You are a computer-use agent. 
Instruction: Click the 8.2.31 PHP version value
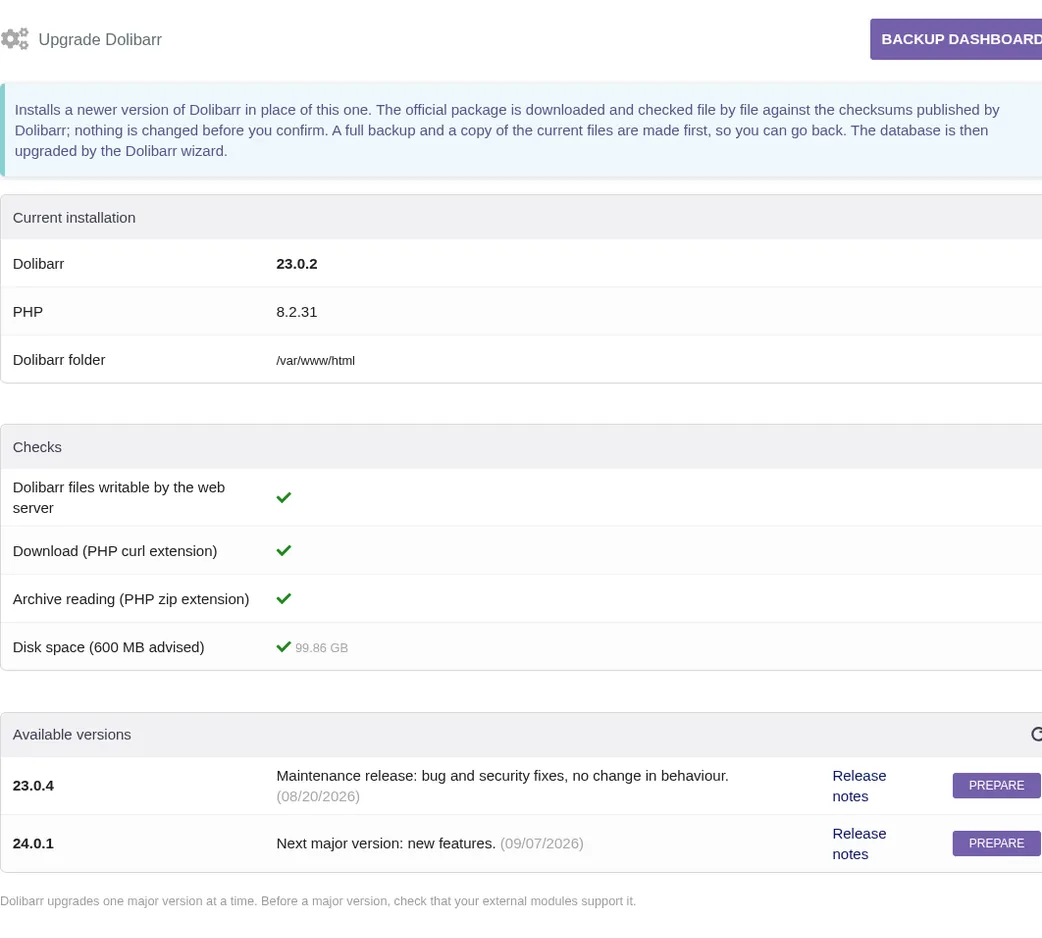tap(297, 312)
